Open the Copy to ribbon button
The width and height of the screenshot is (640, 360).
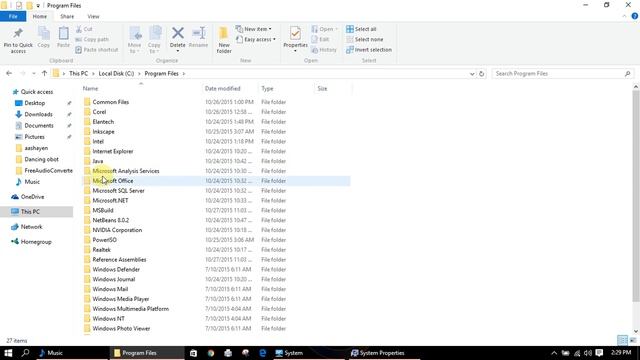[x=154, y=40]
